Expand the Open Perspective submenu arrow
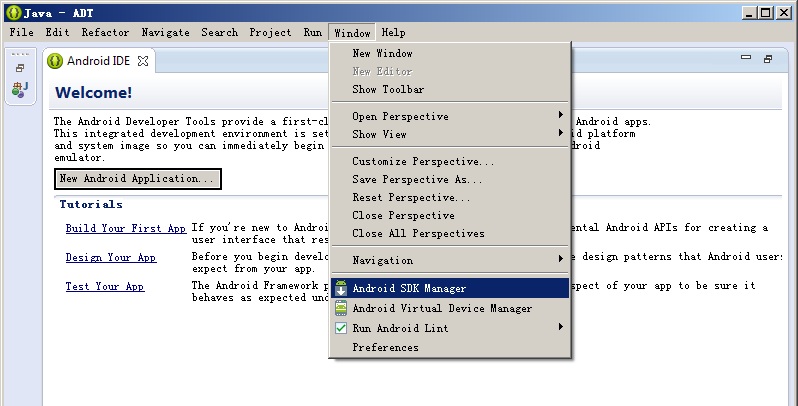 [560, 115]
